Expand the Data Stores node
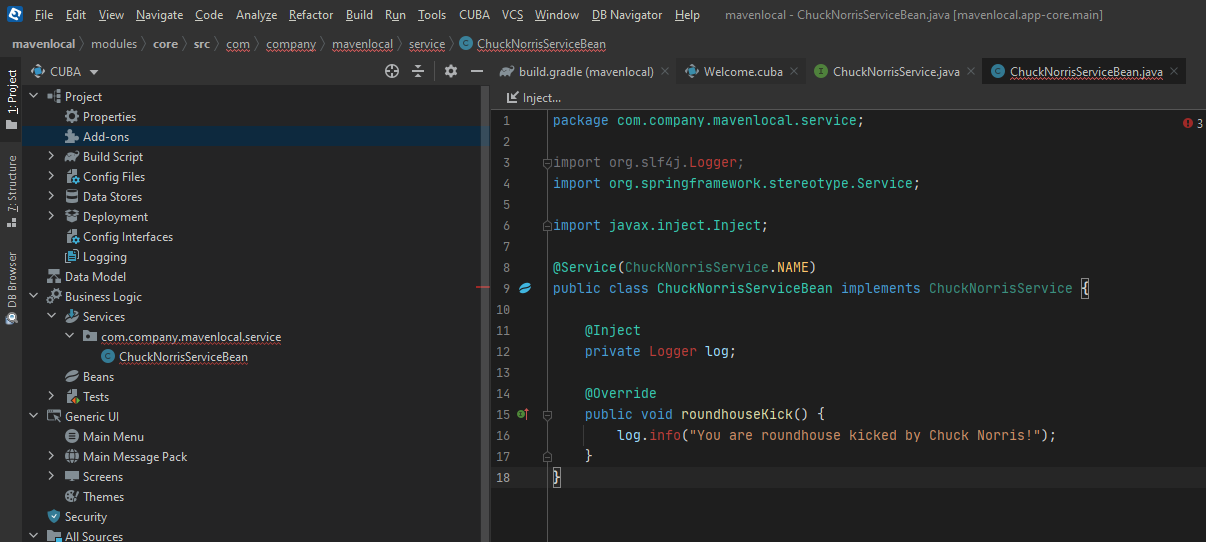Viewport: 1206px width, 542px height. (x=52, y=197)
